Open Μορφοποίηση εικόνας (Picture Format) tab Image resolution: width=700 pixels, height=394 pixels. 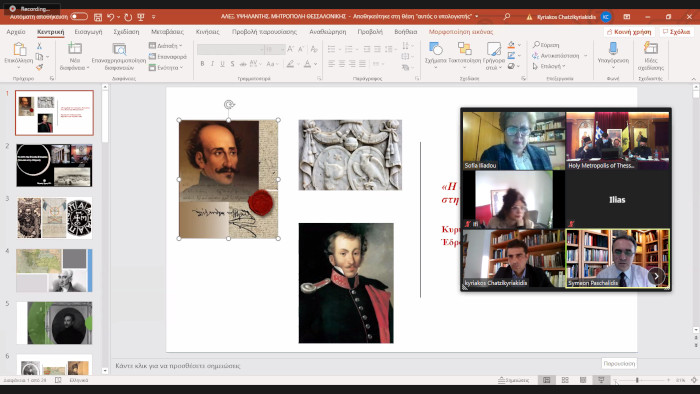(x=461, y=32)
